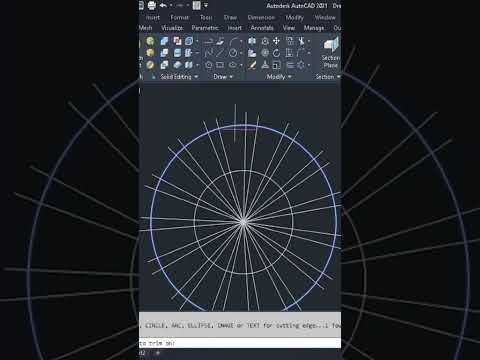This screenshot has height=360, width=480.
Task: Switch to the Insert ribbon tab
Action: [234, 28]
